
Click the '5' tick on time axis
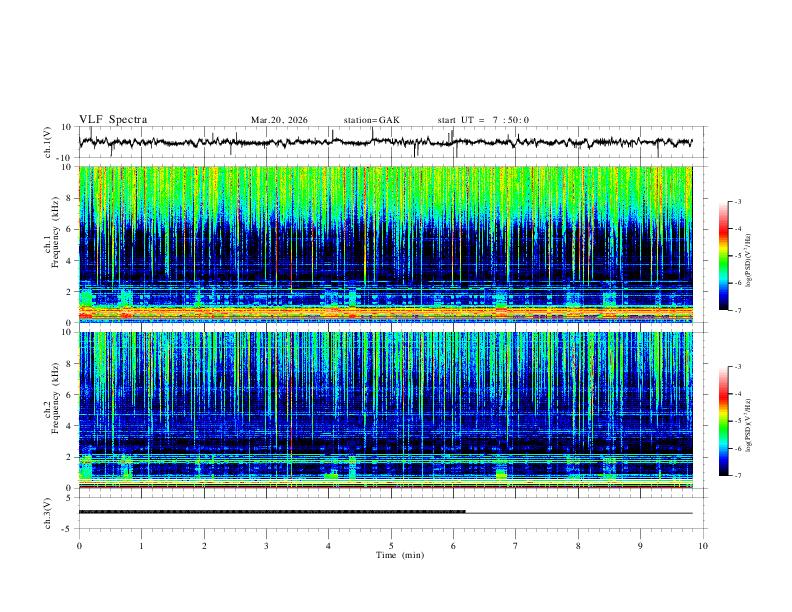pos(391,546)
